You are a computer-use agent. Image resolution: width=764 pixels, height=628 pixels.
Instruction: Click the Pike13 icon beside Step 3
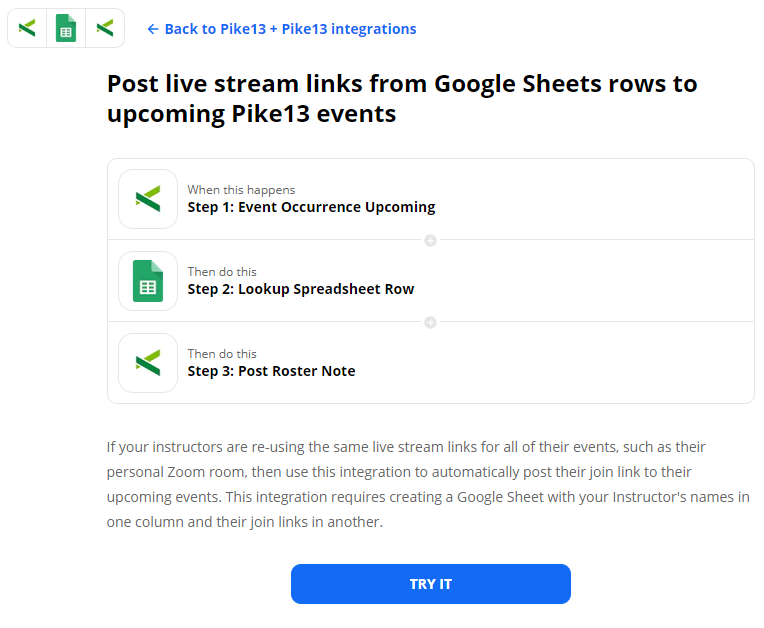148,363
